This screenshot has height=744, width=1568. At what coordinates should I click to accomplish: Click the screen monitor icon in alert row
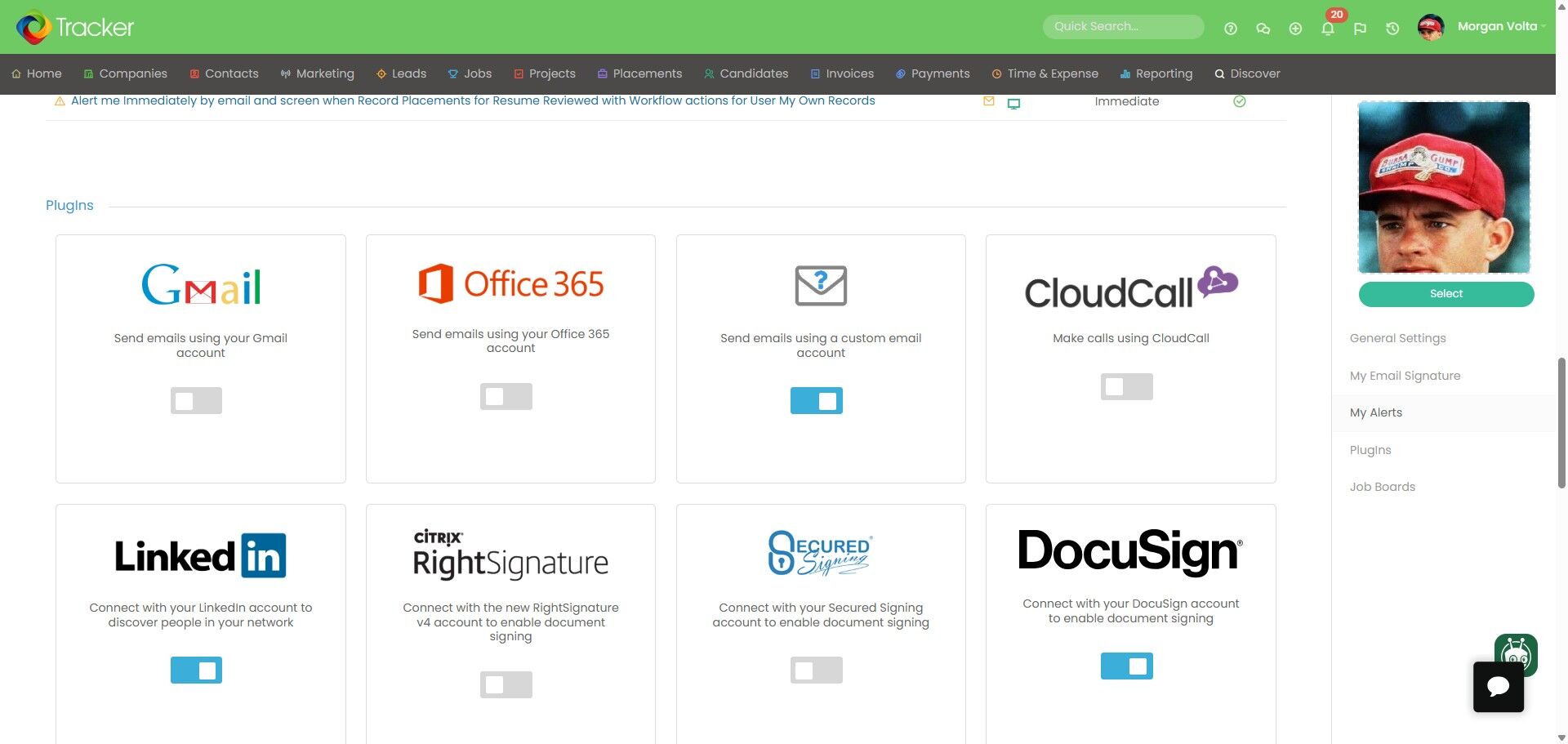click(1013, 103)
